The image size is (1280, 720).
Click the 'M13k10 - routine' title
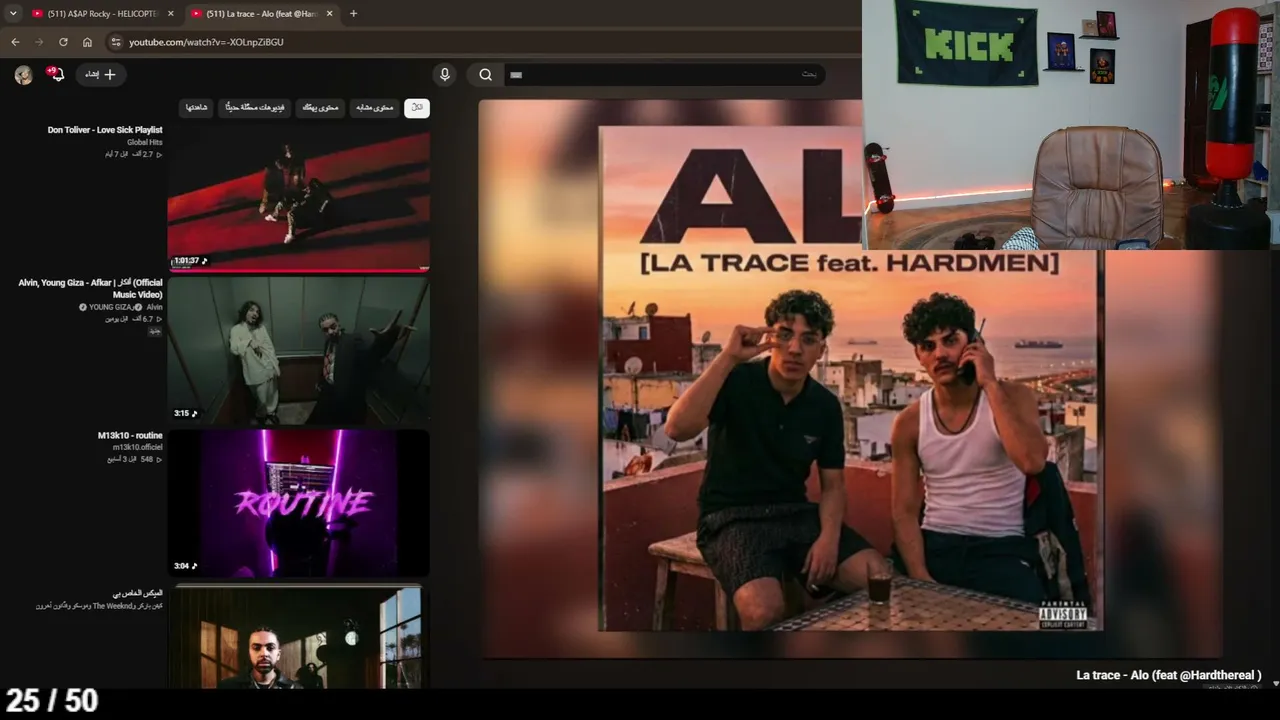click(130, 436)
